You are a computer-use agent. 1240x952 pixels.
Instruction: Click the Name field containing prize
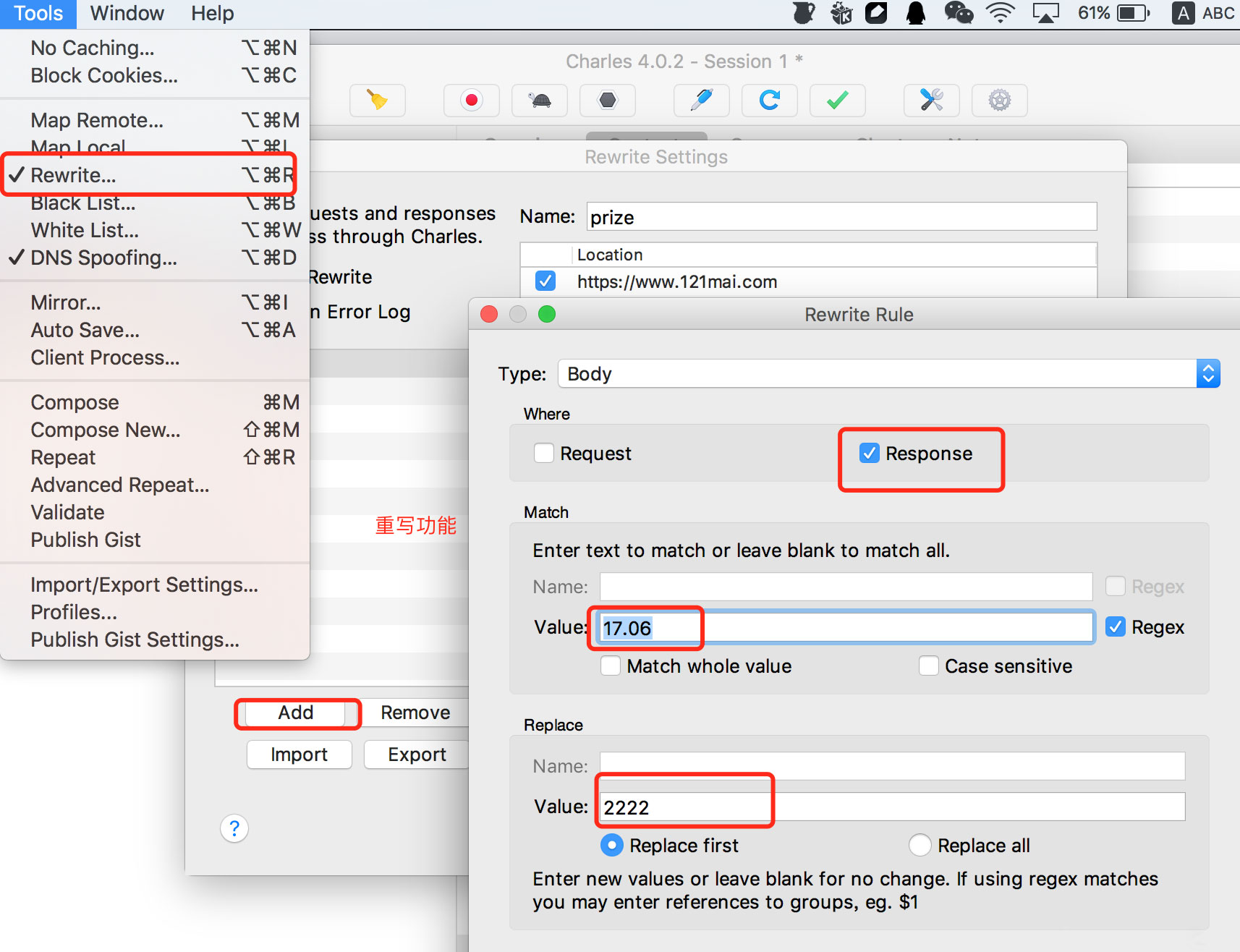pyautogui.click(x=841, y=217)
